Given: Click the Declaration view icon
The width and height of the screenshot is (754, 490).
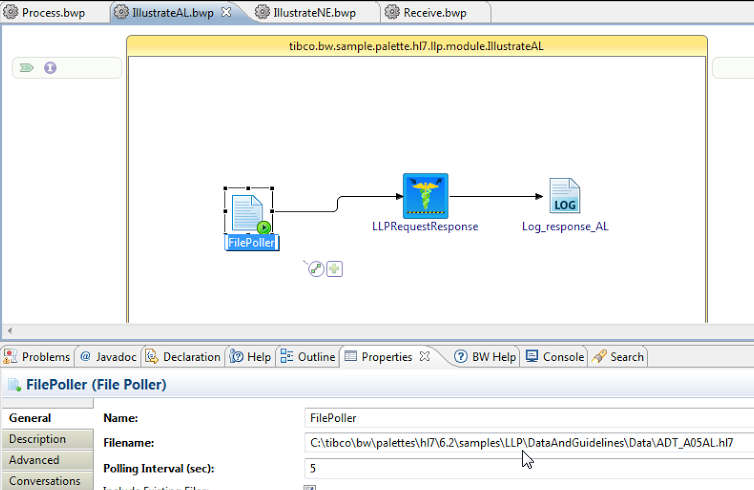Looking at the screenshot, I should point(152,356).
